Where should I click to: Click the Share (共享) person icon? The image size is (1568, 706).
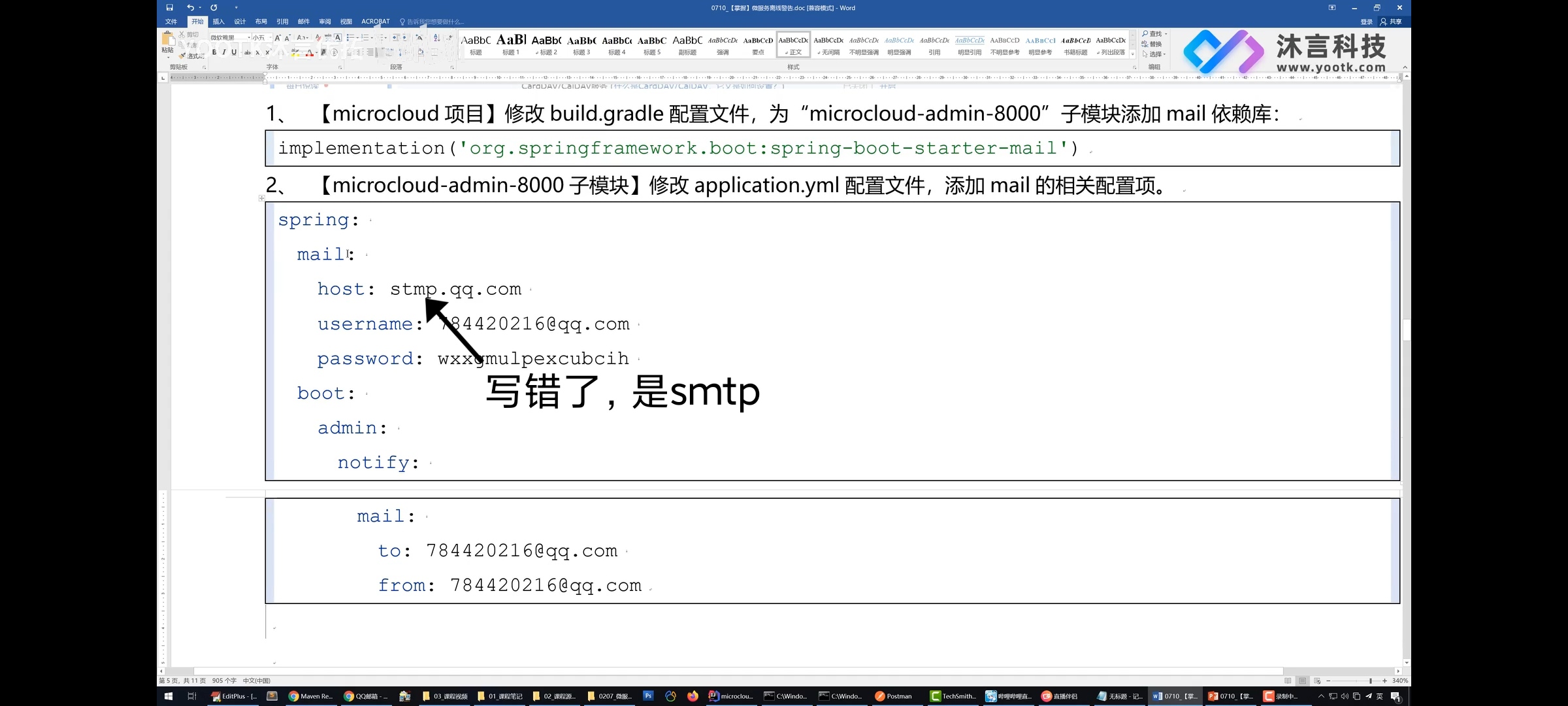click(1383, 22)
